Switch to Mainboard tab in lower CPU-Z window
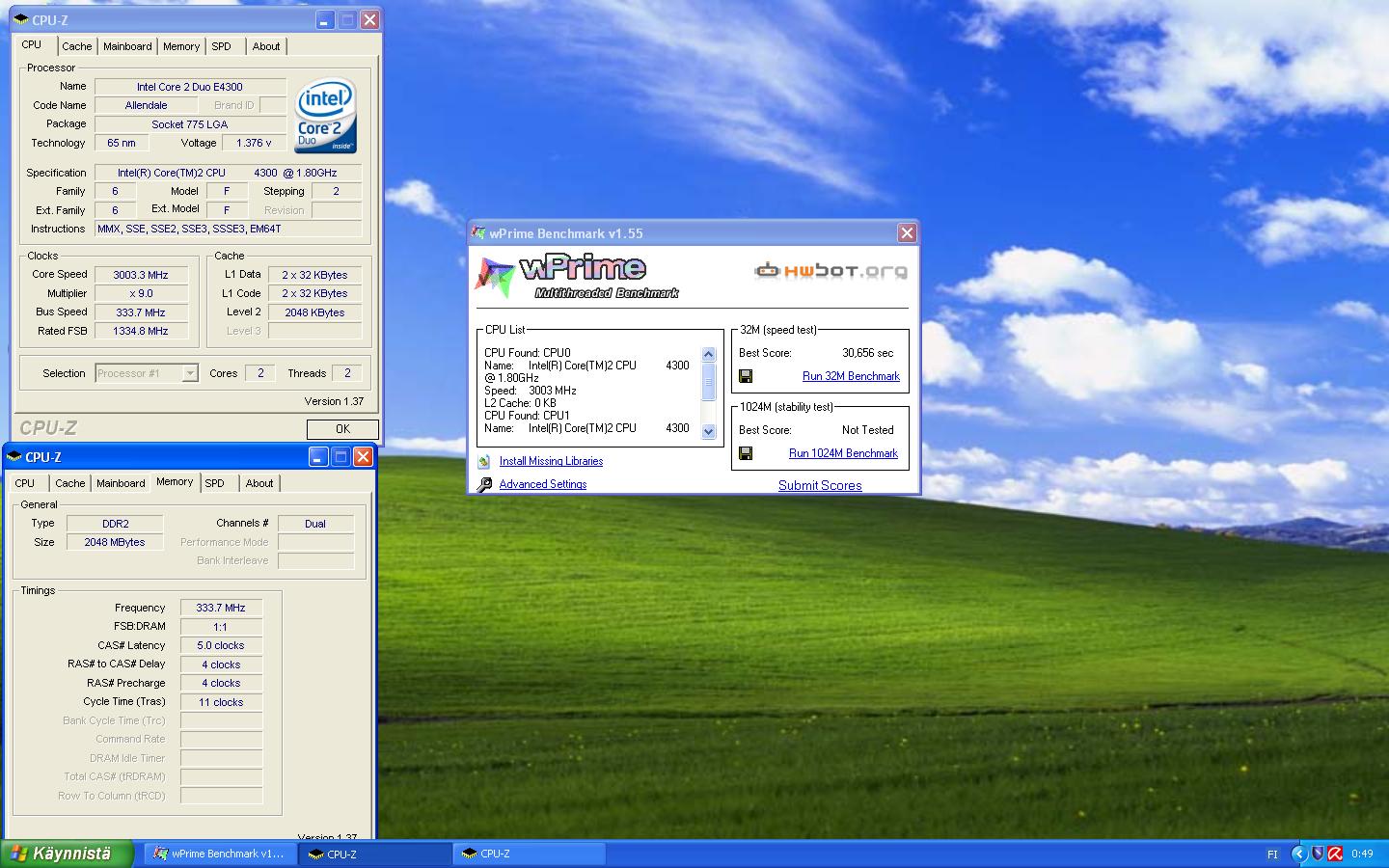1389x868 pixels. [x=121, y=483]
